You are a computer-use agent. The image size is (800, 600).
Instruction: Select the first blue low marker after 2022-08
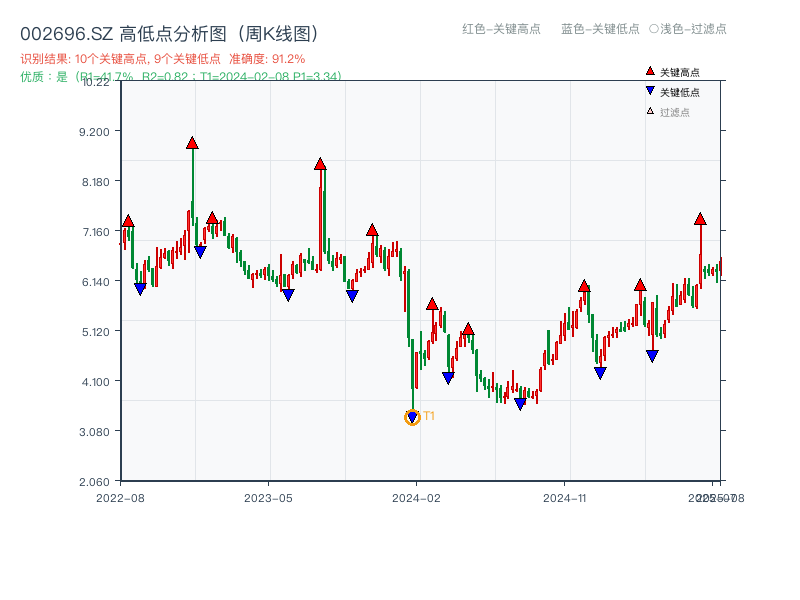pos(140,289)
